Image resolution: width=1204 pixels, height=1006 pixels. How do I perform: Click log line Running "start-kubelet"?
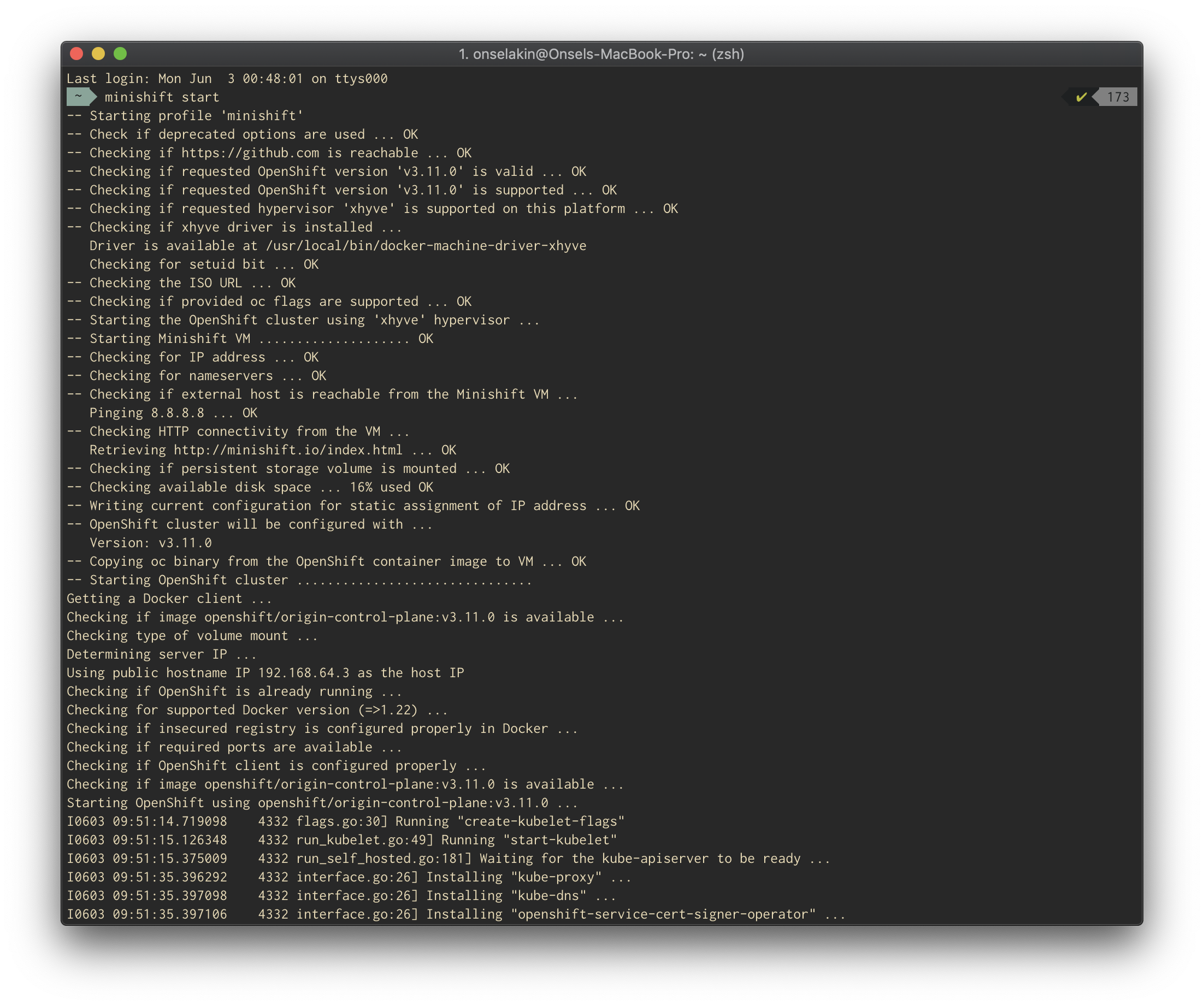342,840
